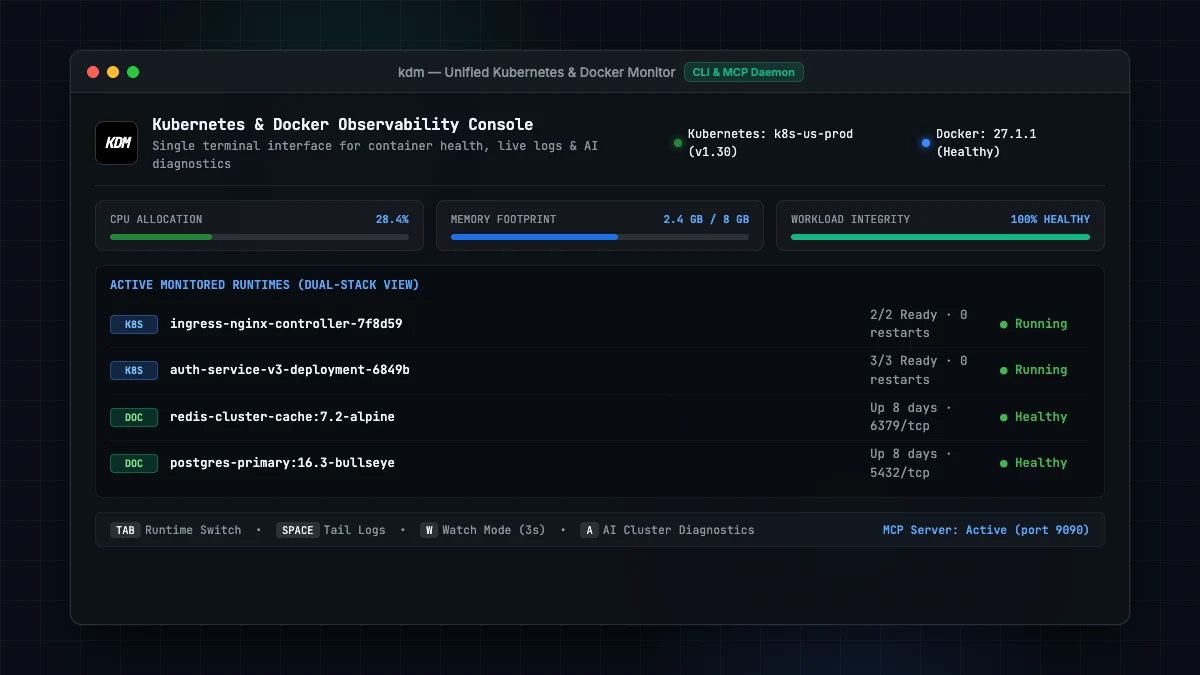Viewport: 1200px width, 675px height.
Task: Click the W key hint icon
Action: (428, 530)
